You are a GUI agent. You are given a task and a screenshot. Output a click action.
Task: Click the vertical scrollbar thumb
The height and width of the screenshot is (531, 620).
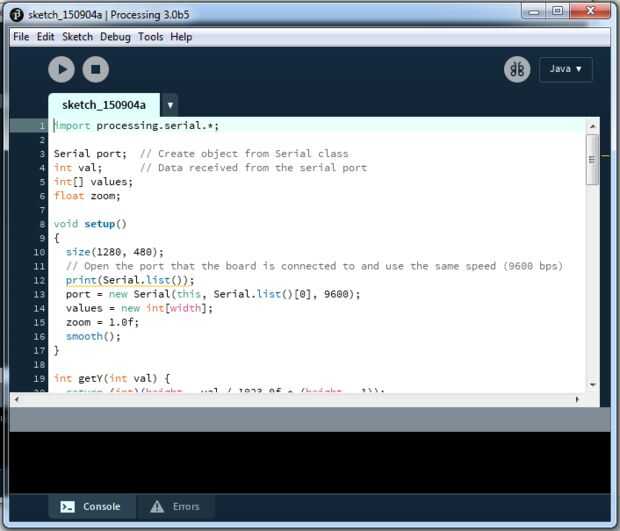tap(592, 160)
